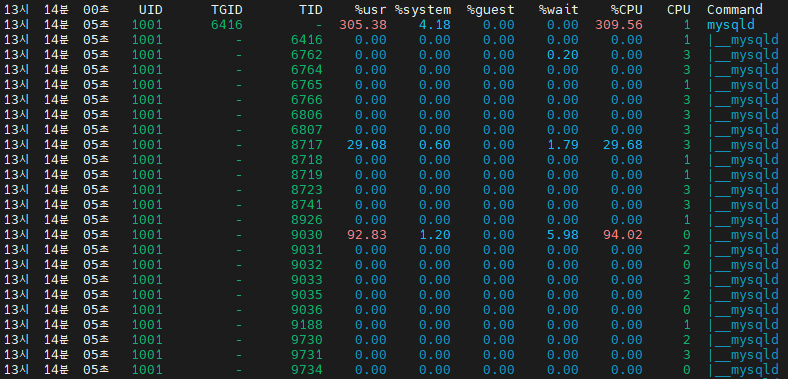This screenshot has width=788, height=379.
Task: Click the TGID column header
Action: (x=227, y=10)
